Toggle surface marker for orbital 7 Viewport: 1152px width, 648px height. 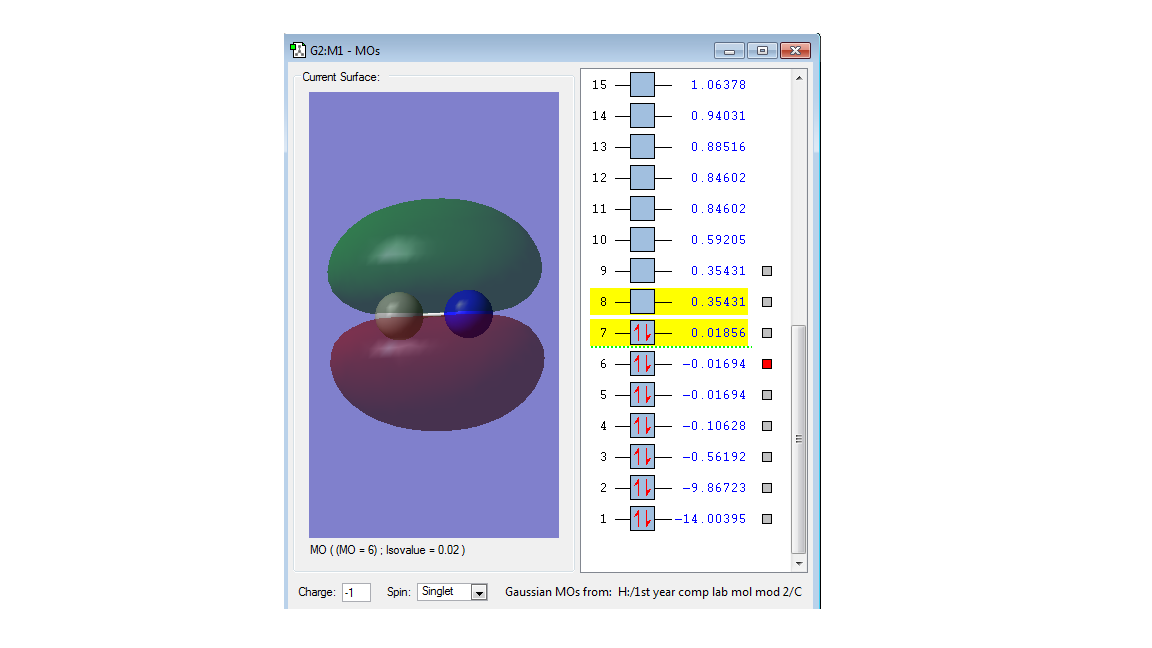pos(767,333)
